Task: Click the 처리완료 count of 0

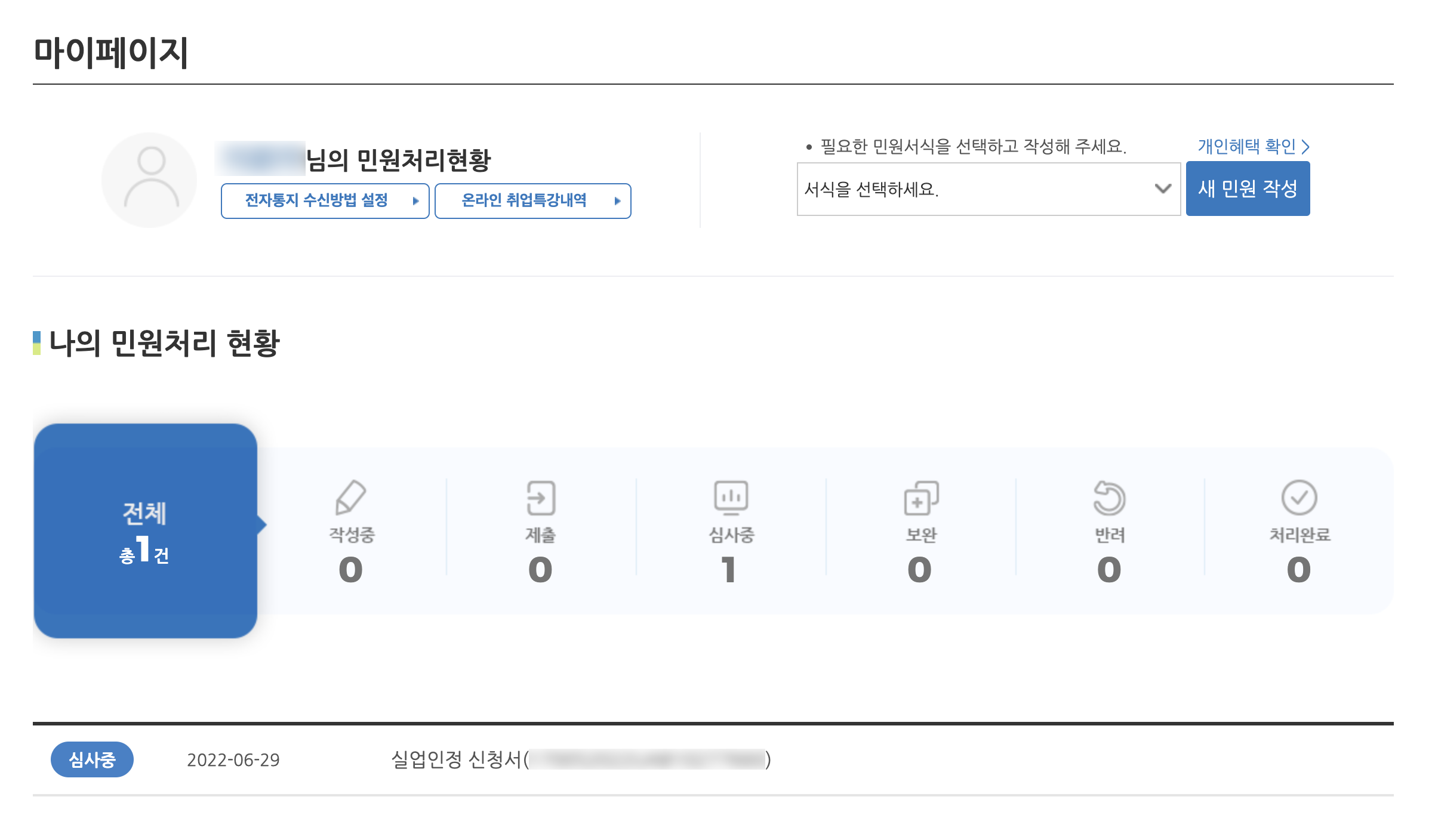Action: coord(1299,569)
